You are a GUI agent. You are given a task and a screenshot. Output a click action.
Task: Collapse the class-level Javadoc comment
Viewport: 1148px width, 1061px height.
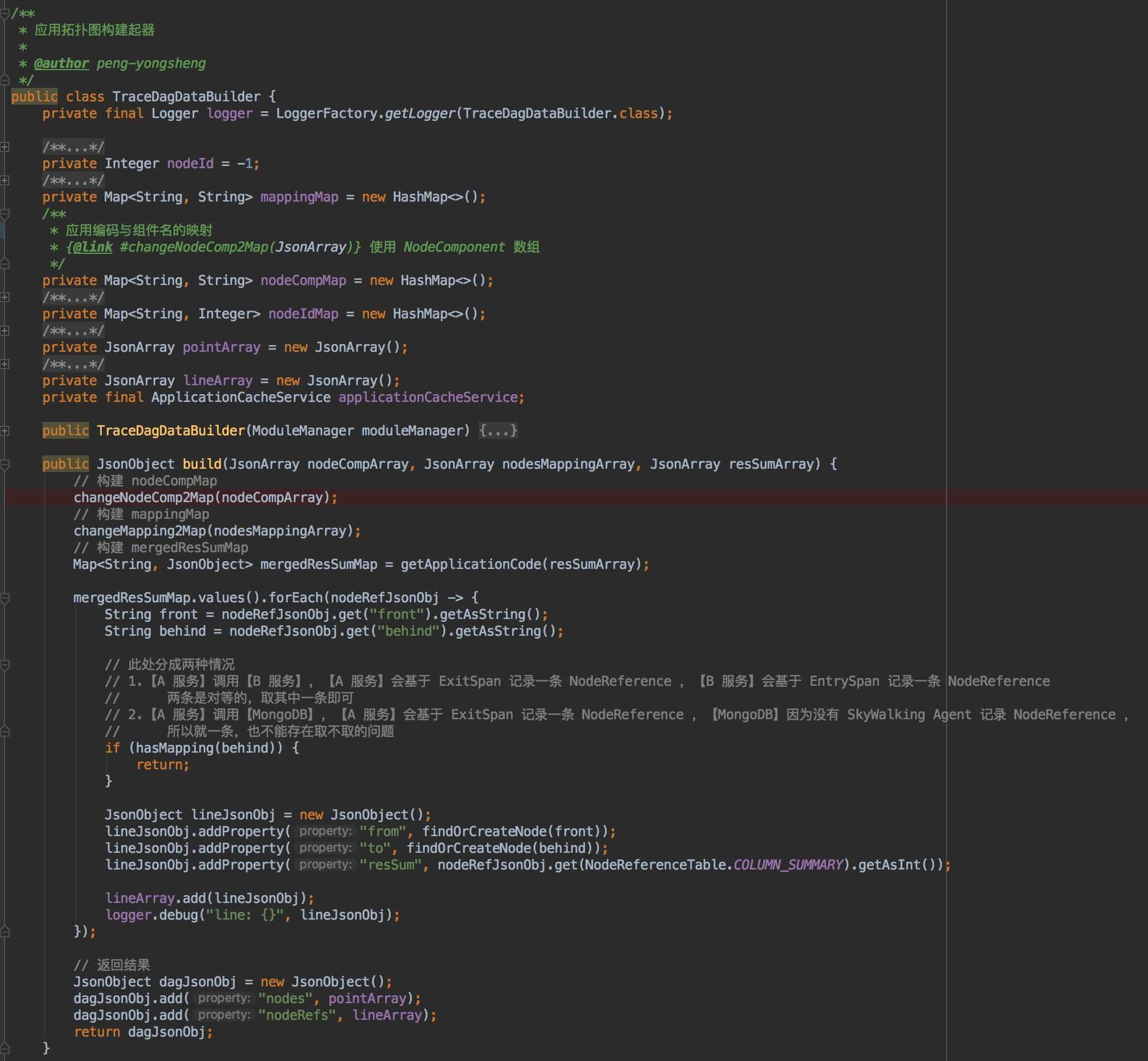(x=4, y=14)
